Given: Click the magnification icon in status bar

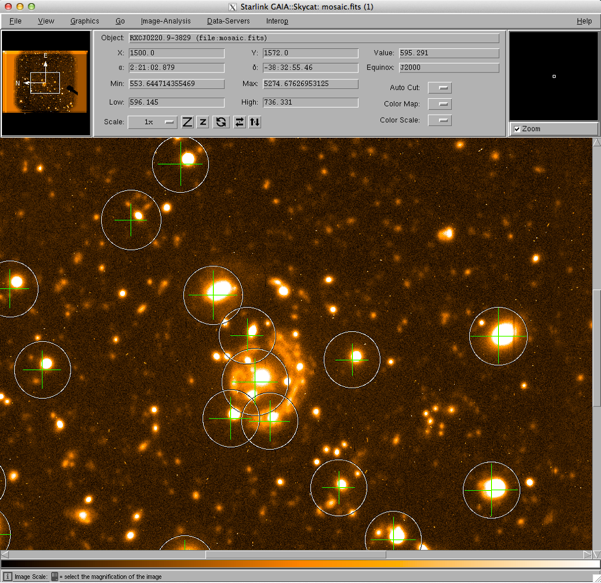Looking at the screenshot, I should pyautogui.click(x=55, y=577).
